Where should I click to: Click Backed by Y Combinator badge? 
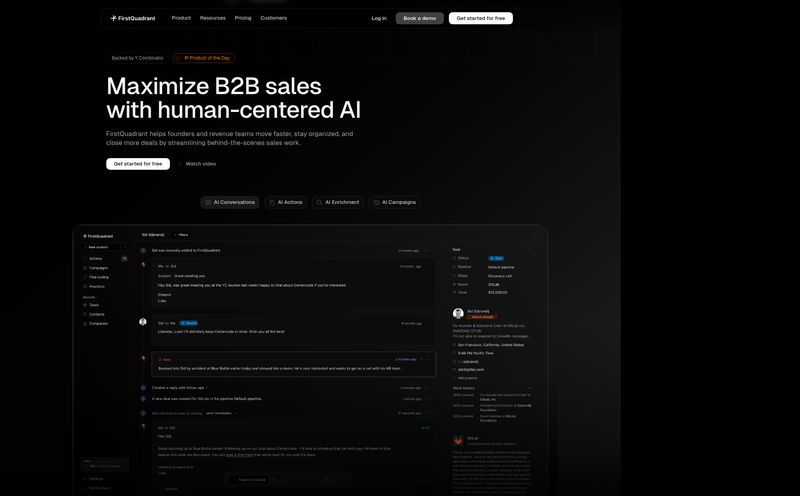click(x=138, y=58)
